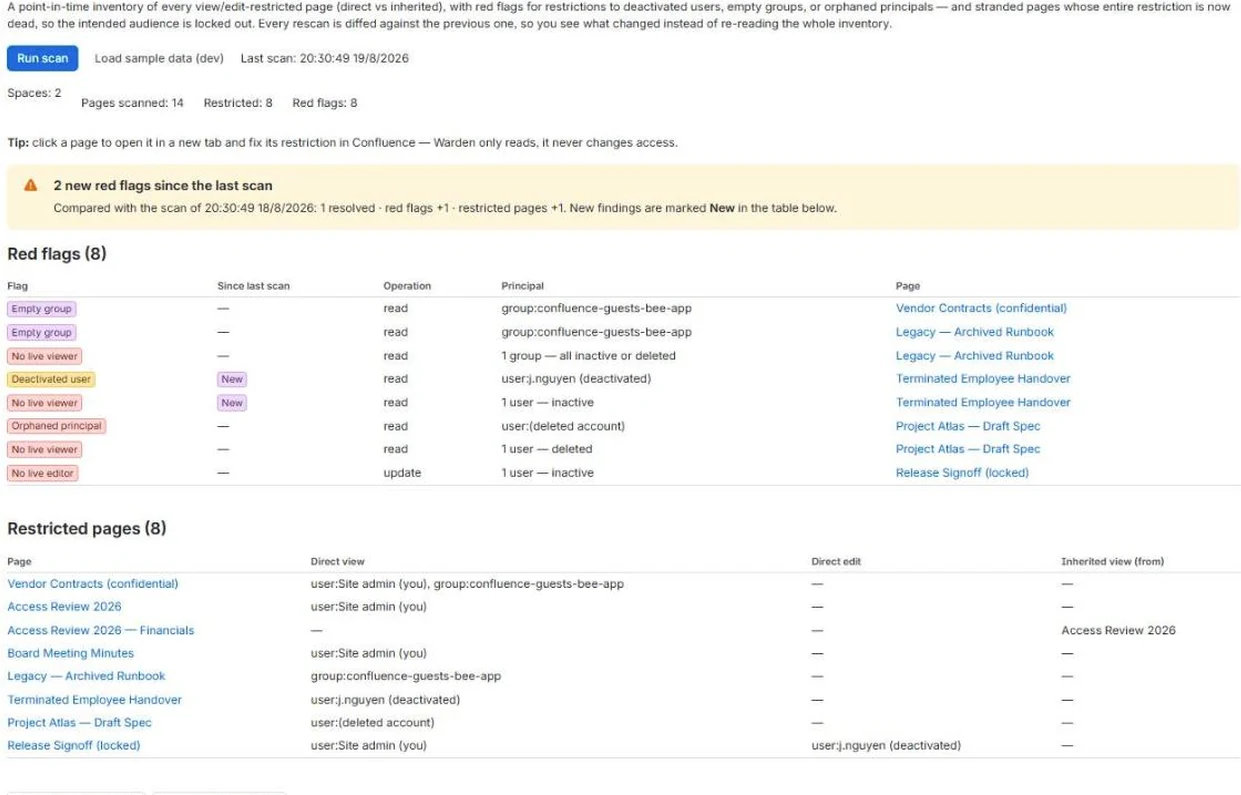Click the 'update' operation cell

[x=402, y=473]
